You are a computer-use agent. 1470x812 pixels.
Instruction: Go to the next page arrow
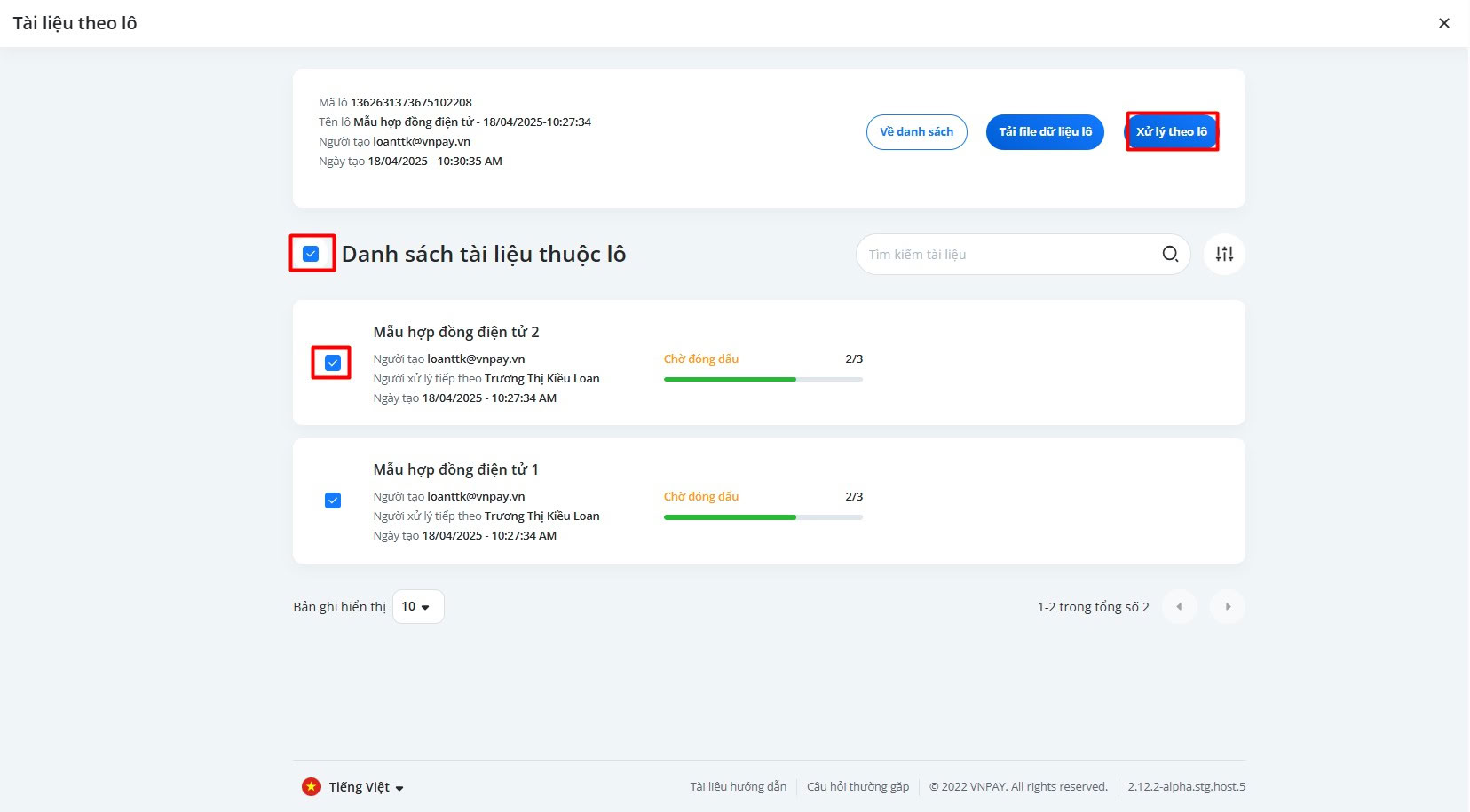coord(1228,607)
